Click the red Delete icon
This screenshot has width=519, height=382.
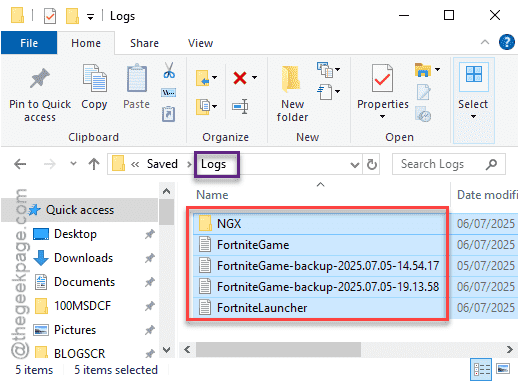point(240,78)
